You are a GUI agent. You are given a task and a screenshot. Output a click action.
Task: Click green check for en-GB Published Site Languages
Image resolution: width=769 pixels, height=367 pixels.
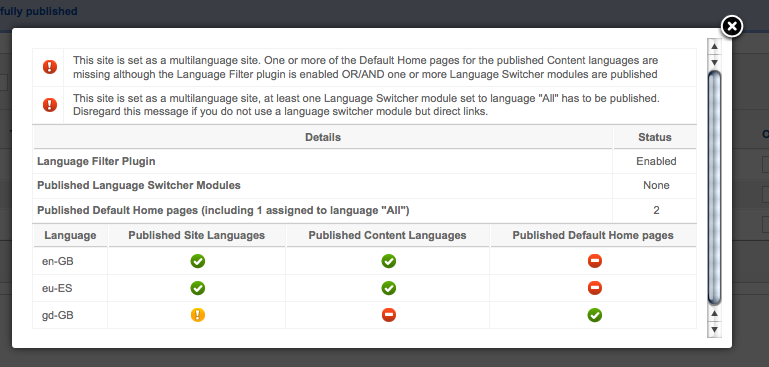coord(198,261)
